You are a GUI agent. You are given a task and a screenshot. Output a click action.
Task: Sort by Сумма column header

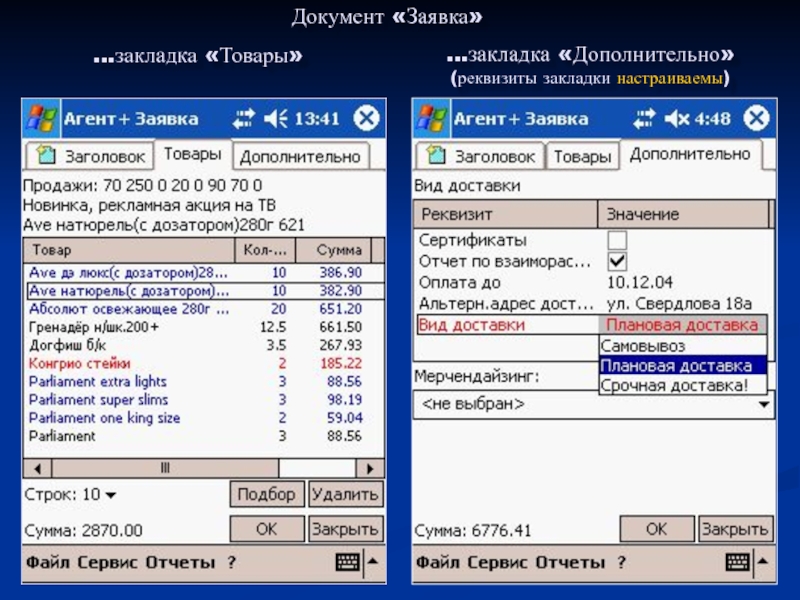(334, 250)
